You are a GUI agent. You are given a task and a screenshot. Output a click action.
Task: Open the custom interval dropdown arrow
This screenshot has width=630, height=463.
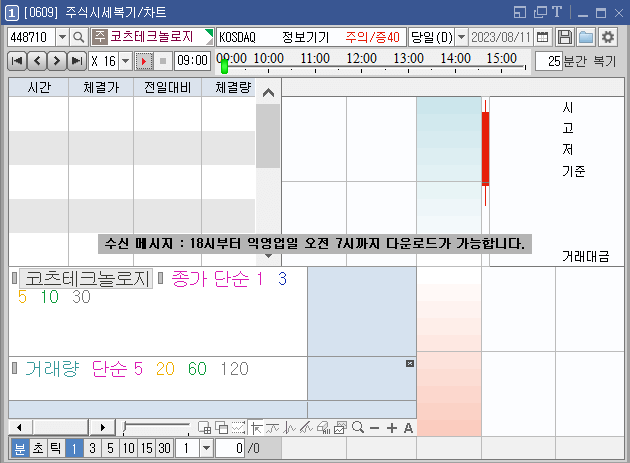pos(206,448)
